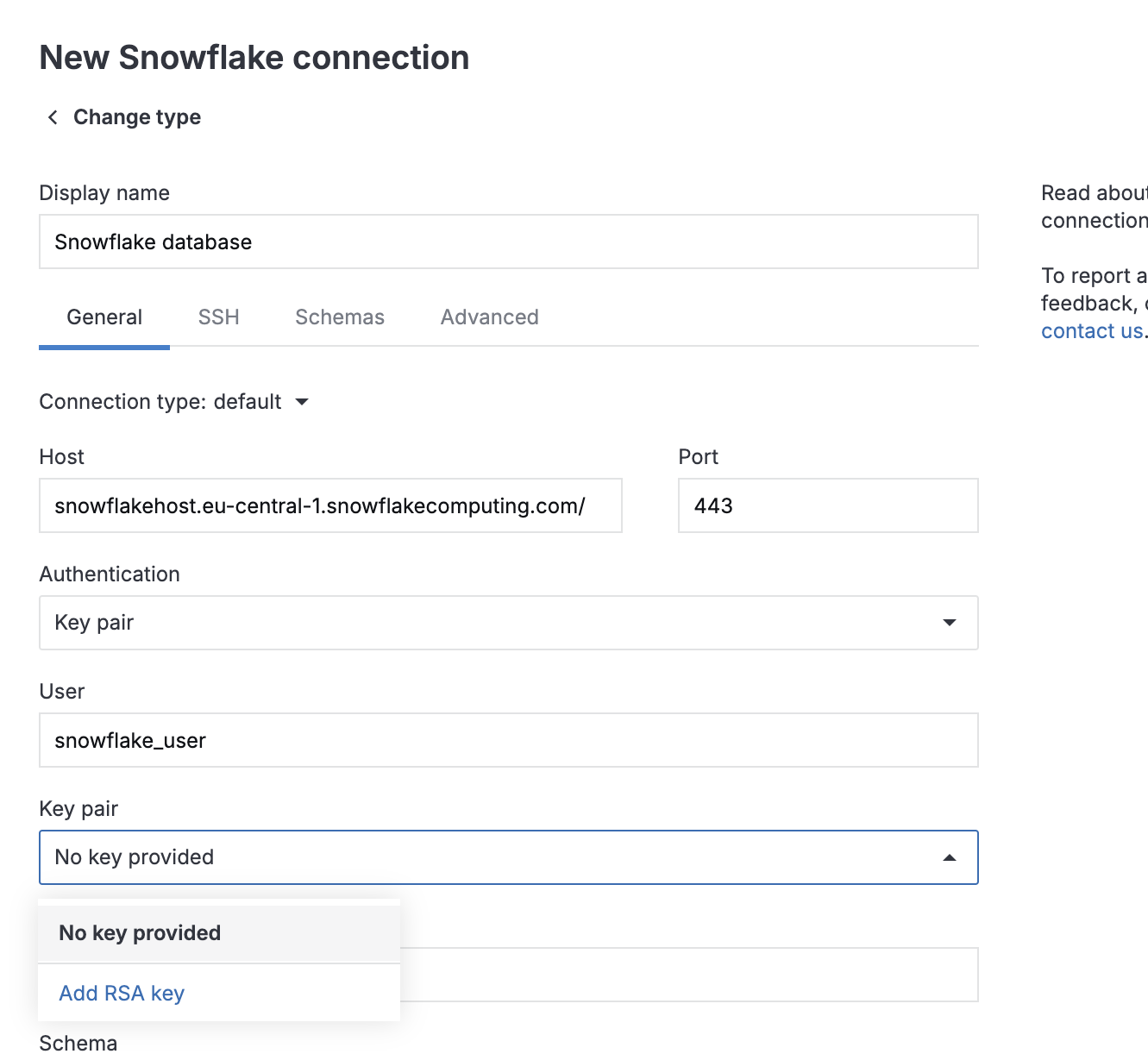The width and height of the screenshot is (1148, 1054).
Task: Click the Add RSA key link
Action: (x=121, y=993)
